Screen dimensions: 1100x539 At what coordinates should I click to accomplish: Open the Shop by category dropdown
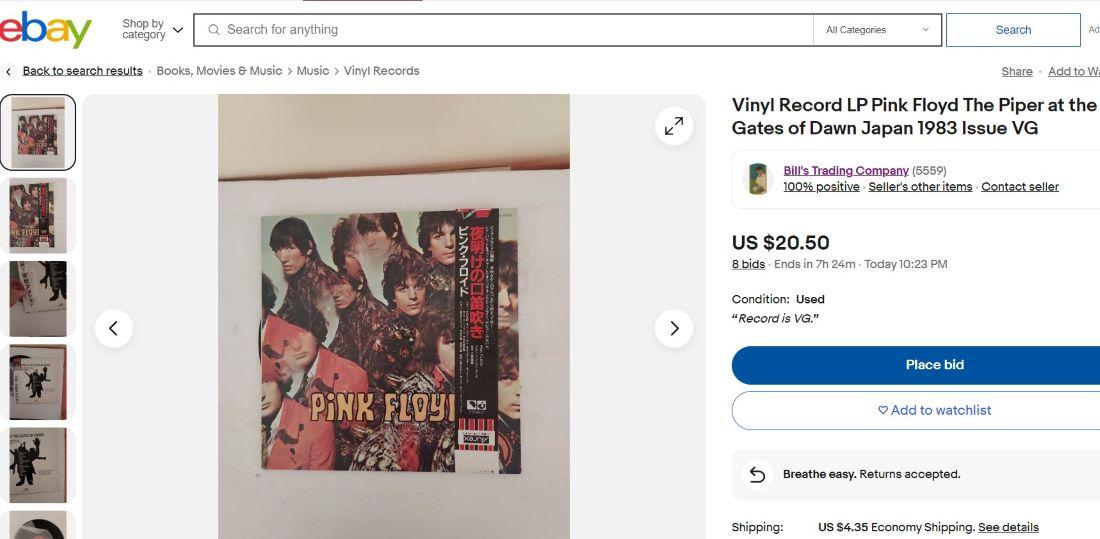pyautogui.click(x=152, y=30)
